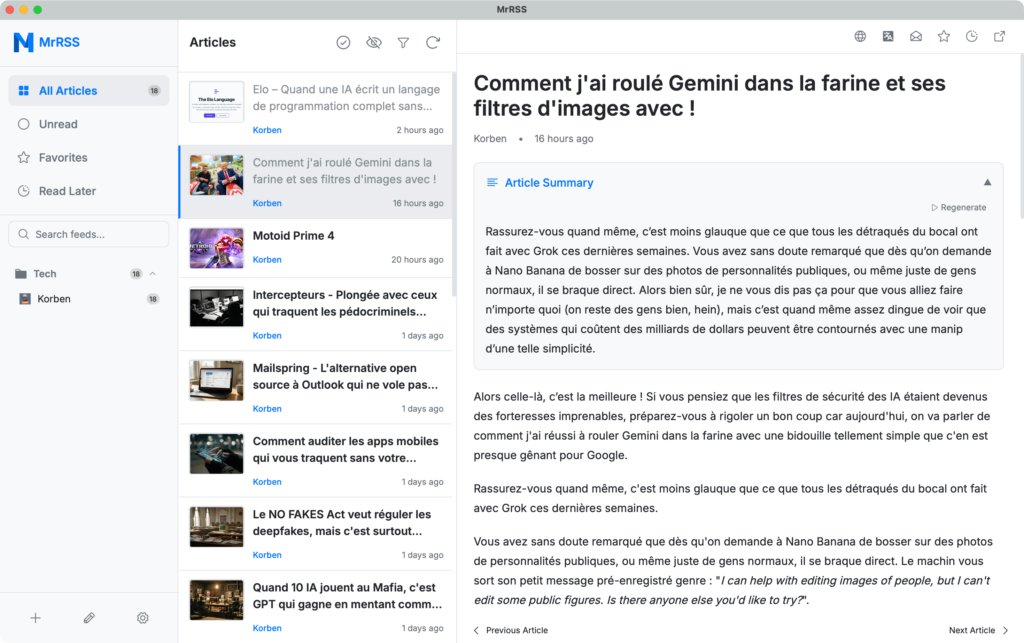Toggle read status envelope icon
The image size is (1024, 643).
tap(916, 37)
